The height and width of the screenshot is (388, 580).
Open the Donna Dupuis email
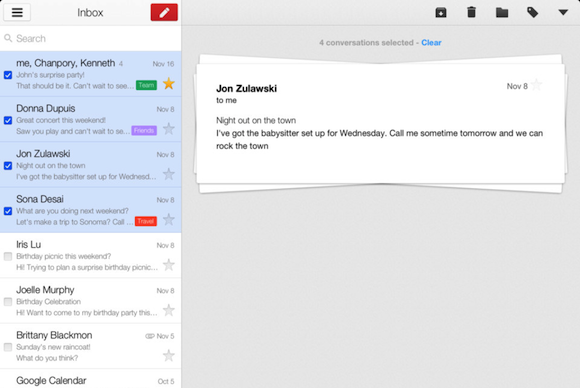[91, 119]
